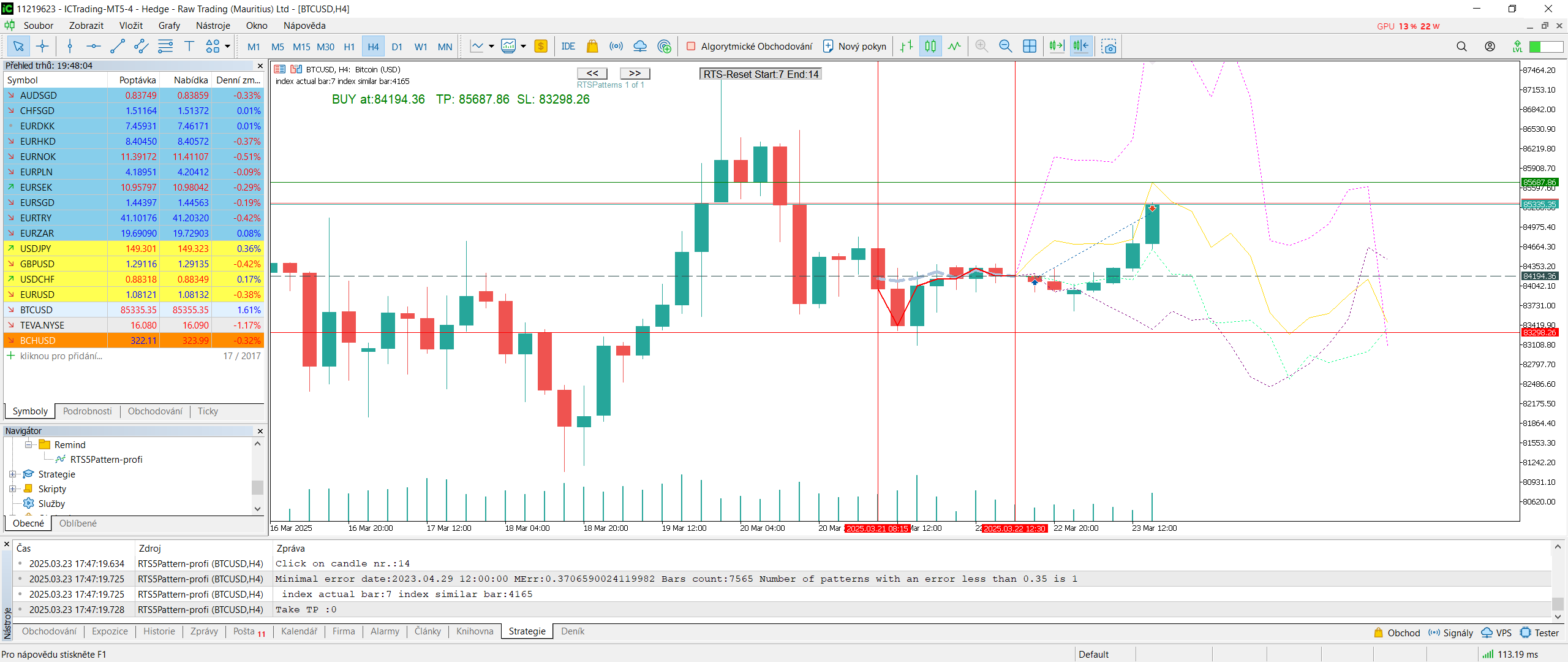Take a chart screenshot
This screenshot has height=662, width=1568.
1109,46
